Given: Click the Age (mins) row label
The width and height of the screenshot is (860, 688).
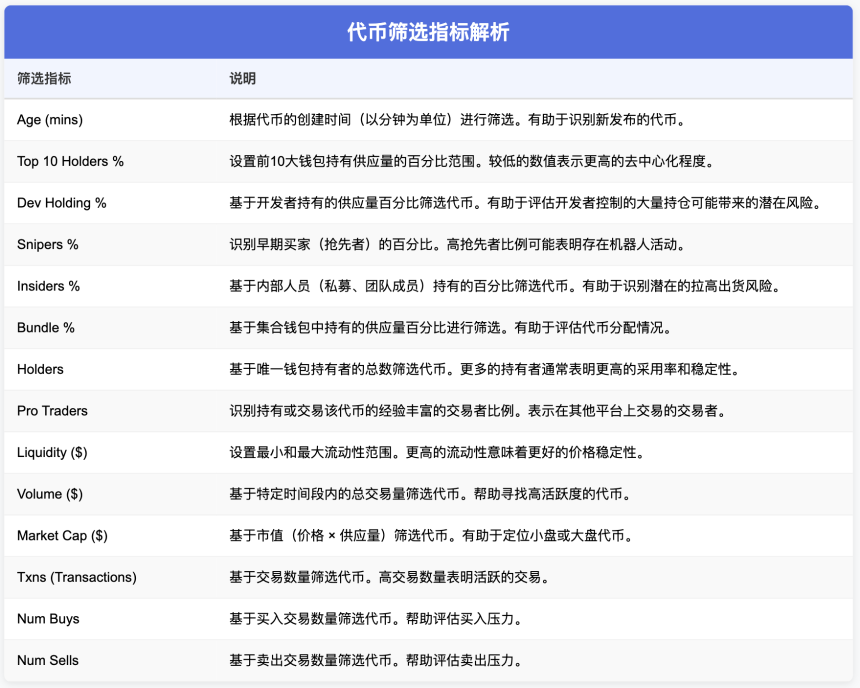Looking at the screenshot, I should [48, 119].
